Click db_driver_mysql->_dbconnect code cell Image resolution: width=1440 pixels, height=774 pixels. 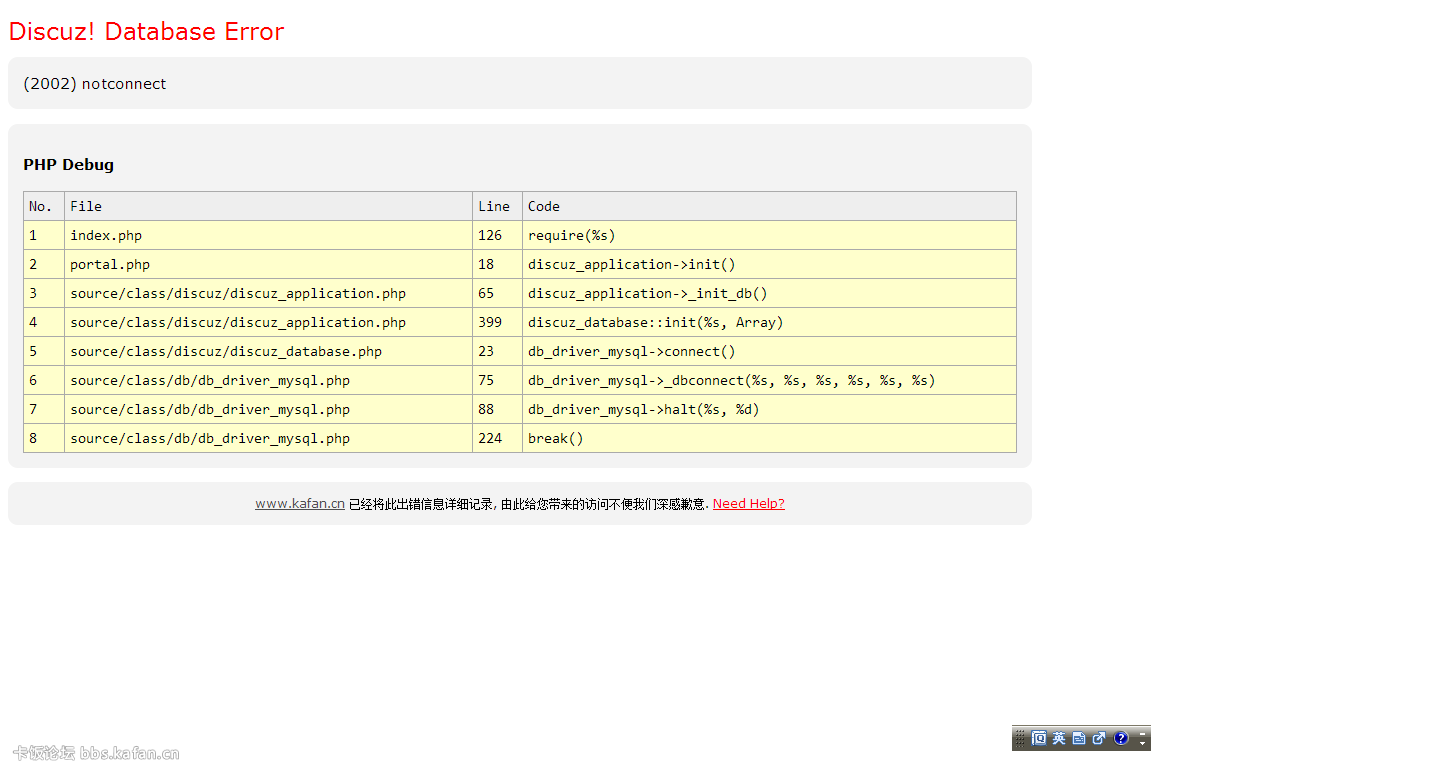pos(770,380)
